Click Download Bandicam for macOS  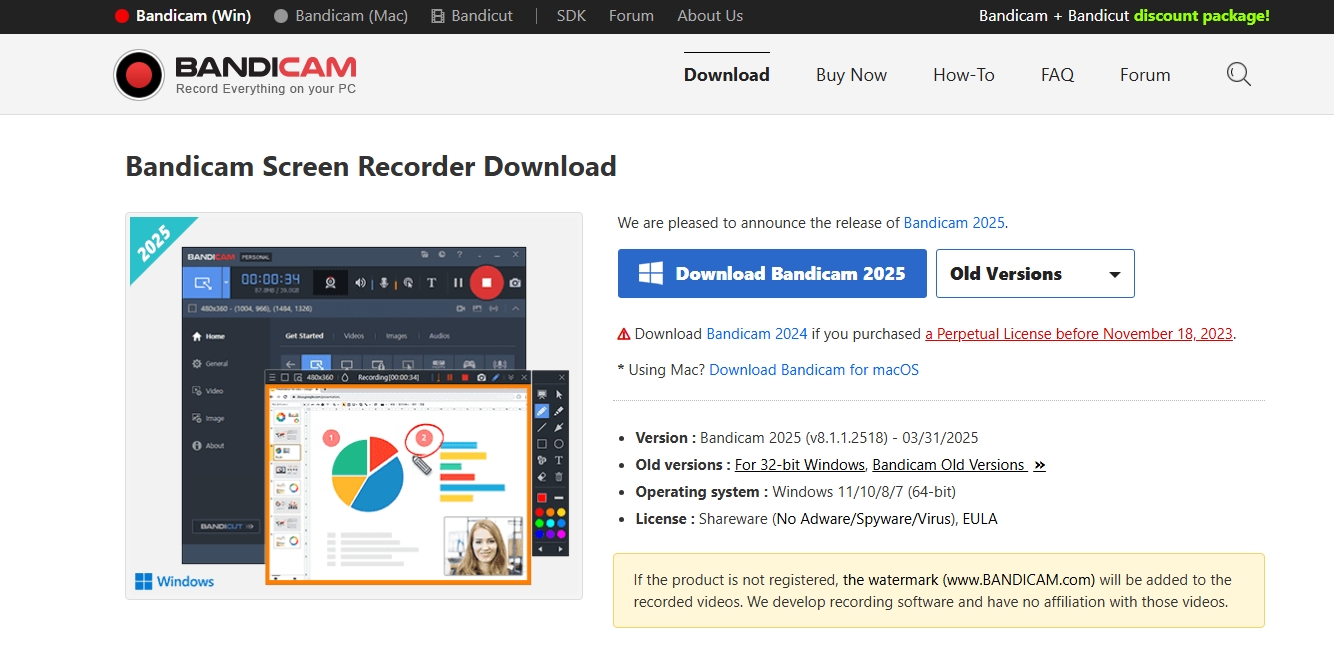point(814,370)
